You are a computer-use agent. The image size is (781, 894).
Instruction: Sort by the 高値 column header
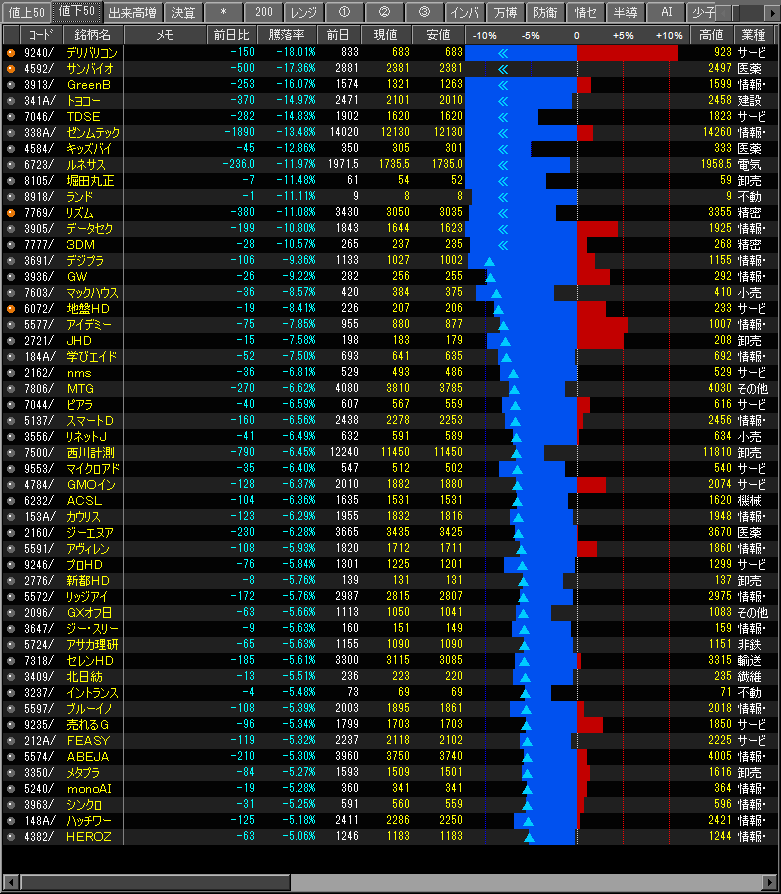click(711, 35)
